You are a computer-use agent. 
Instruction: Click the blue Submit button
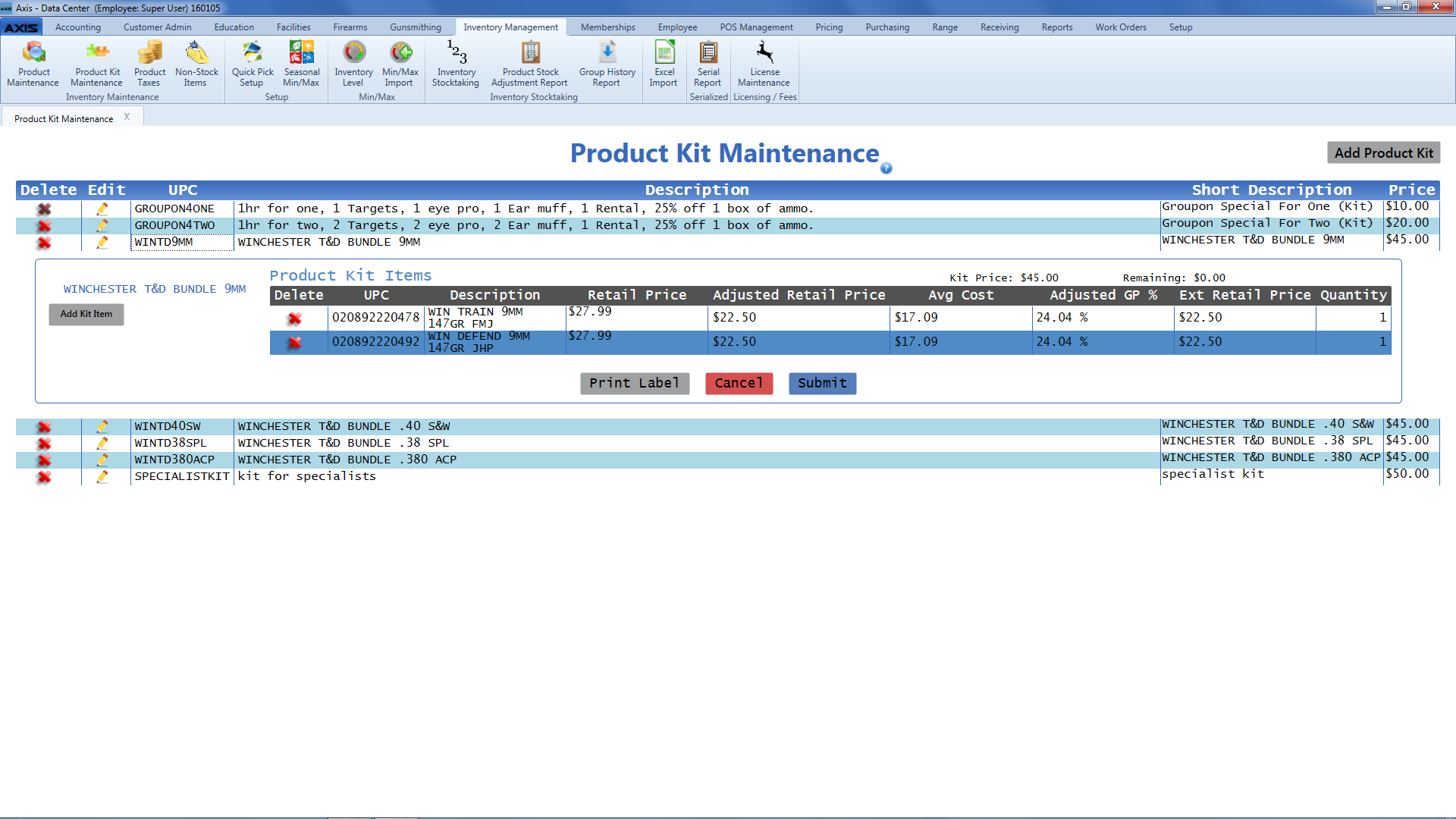click(822, 383)
